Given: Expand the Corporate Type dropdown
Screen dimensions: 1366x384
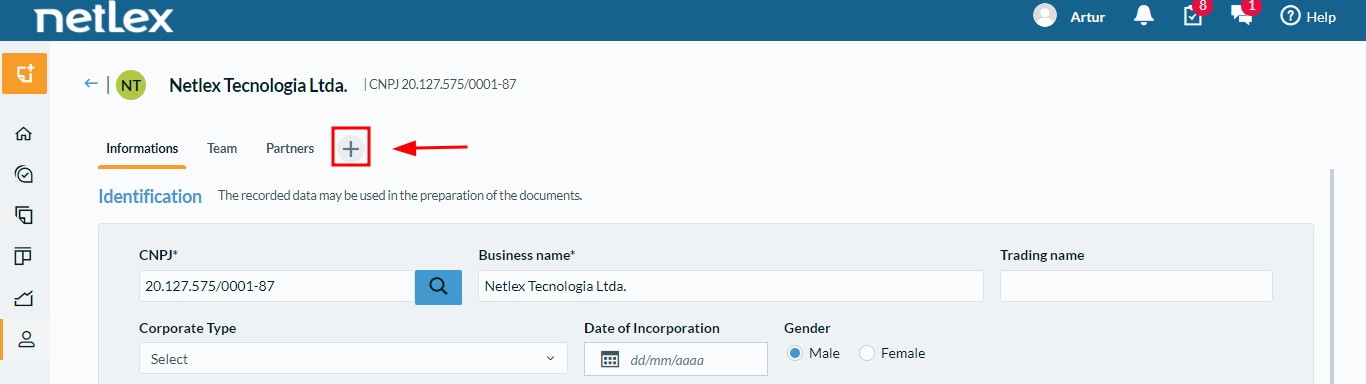Looking at the screenshot, I should click(x=353, y=358).
